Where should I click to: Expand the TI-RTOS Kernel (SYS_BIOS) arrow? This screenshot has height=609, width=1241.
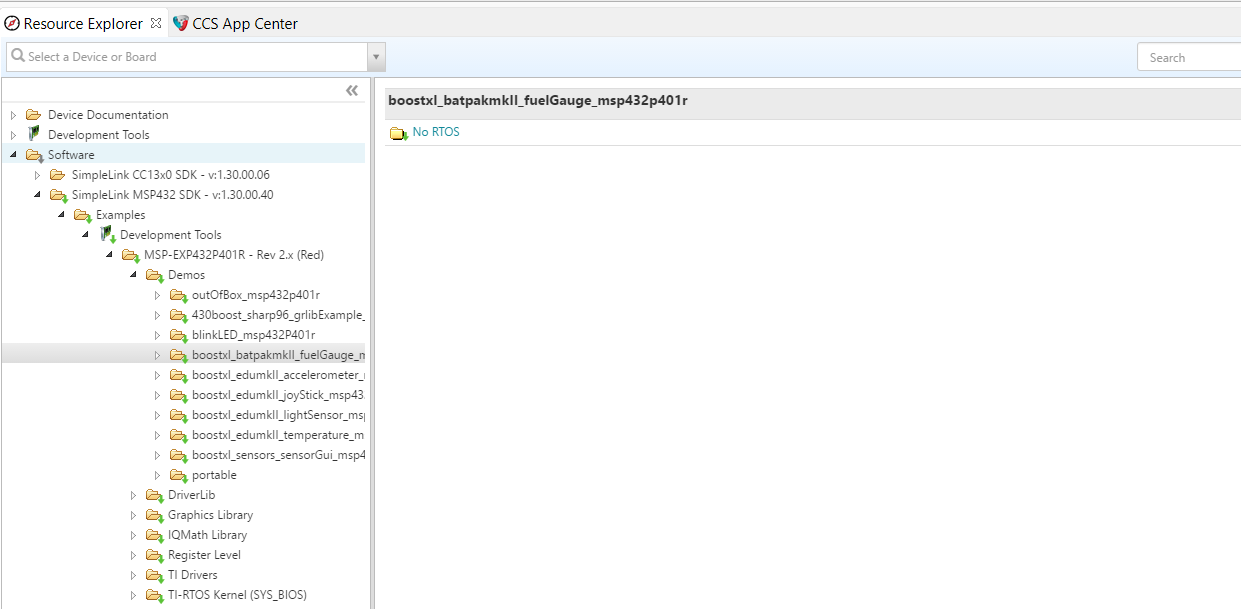[133, 595]
